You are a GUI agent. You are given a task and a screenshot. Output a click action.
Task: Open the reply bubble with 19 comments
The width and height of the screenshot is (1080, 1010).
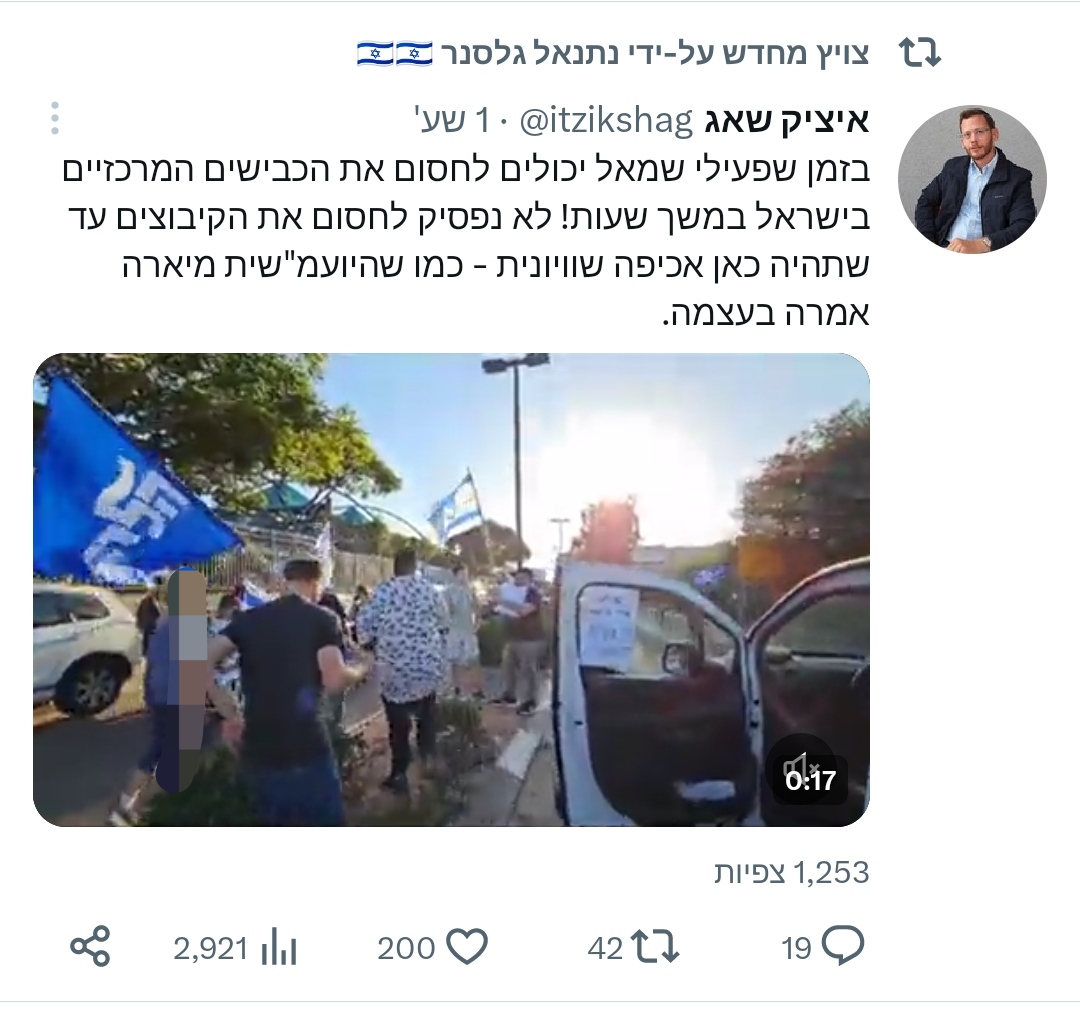click(x=842, y=947)
